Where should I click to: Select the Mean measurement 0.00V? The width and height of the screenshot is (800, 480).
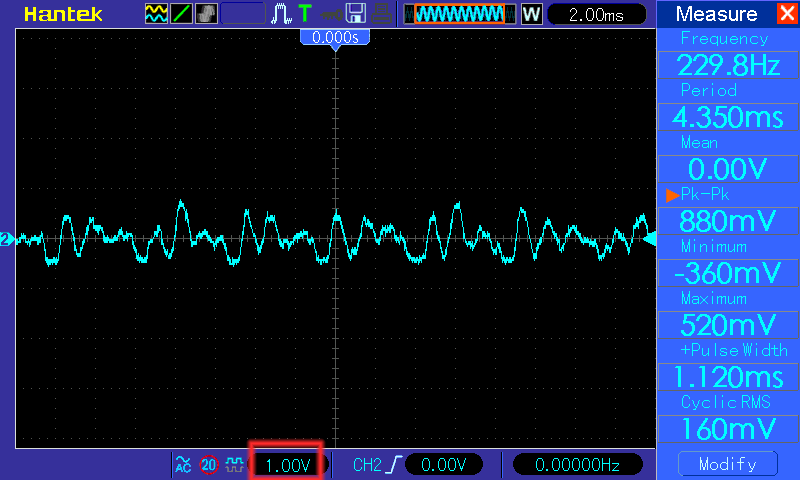point(728,169)
